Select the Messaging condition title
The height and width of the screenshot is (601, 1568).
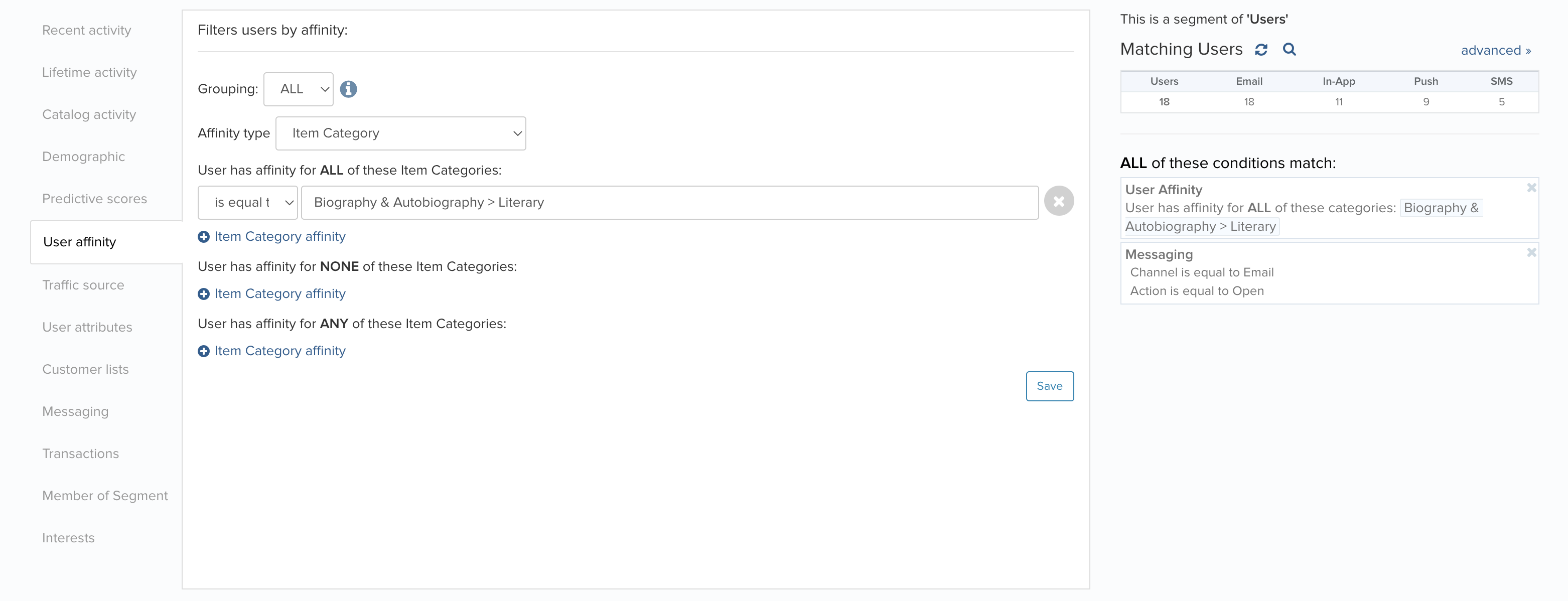pos(1159,254)
